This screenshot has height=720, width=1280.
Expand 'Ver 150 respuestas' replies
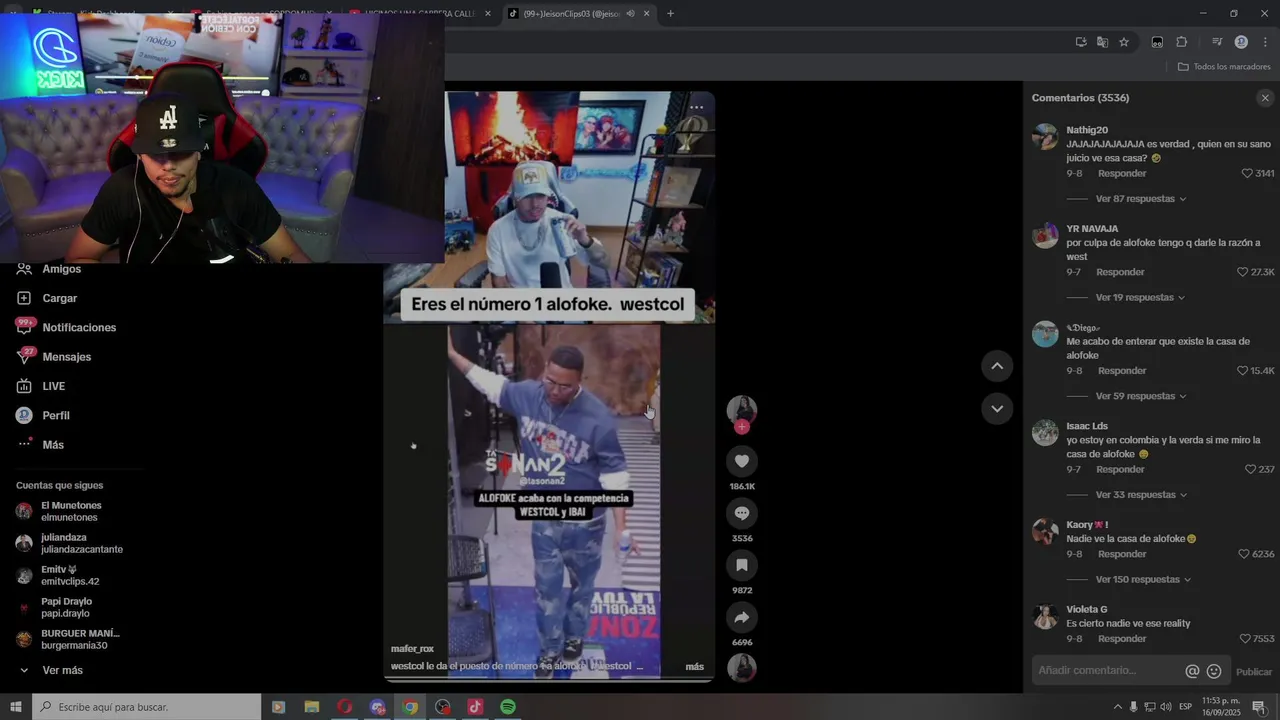click(x=1143, y=580)
